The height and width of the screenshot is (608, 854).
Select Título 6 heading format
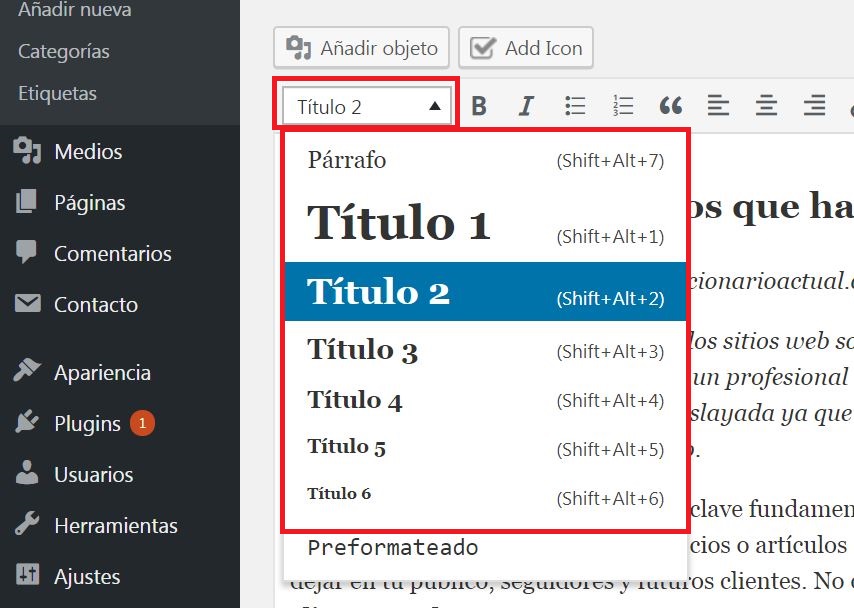[x=485, y=495]
